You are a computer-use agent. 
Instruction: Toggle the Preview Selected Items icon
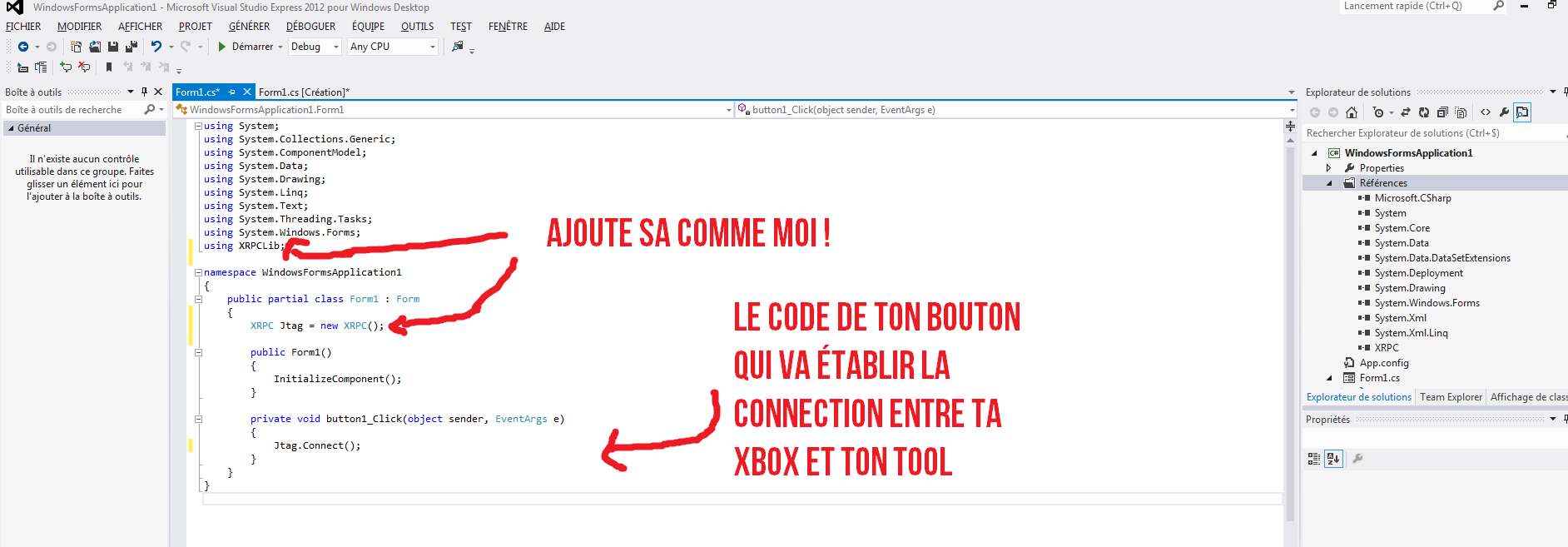coord(1522,112)
